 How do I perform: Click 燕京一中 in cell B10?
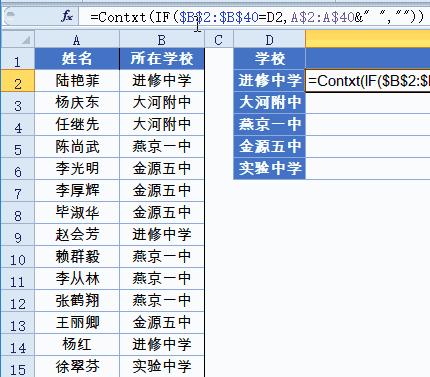(x=162, y=257)
